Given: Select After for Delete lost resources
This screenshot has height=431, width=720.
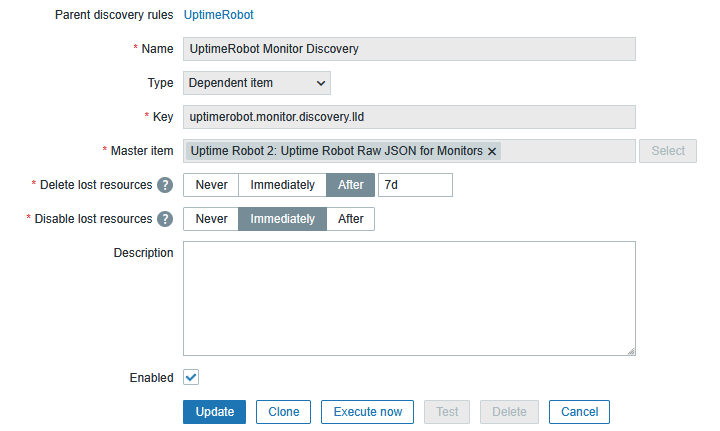Looking at the screenshot, I should click(x=351, y=185).
